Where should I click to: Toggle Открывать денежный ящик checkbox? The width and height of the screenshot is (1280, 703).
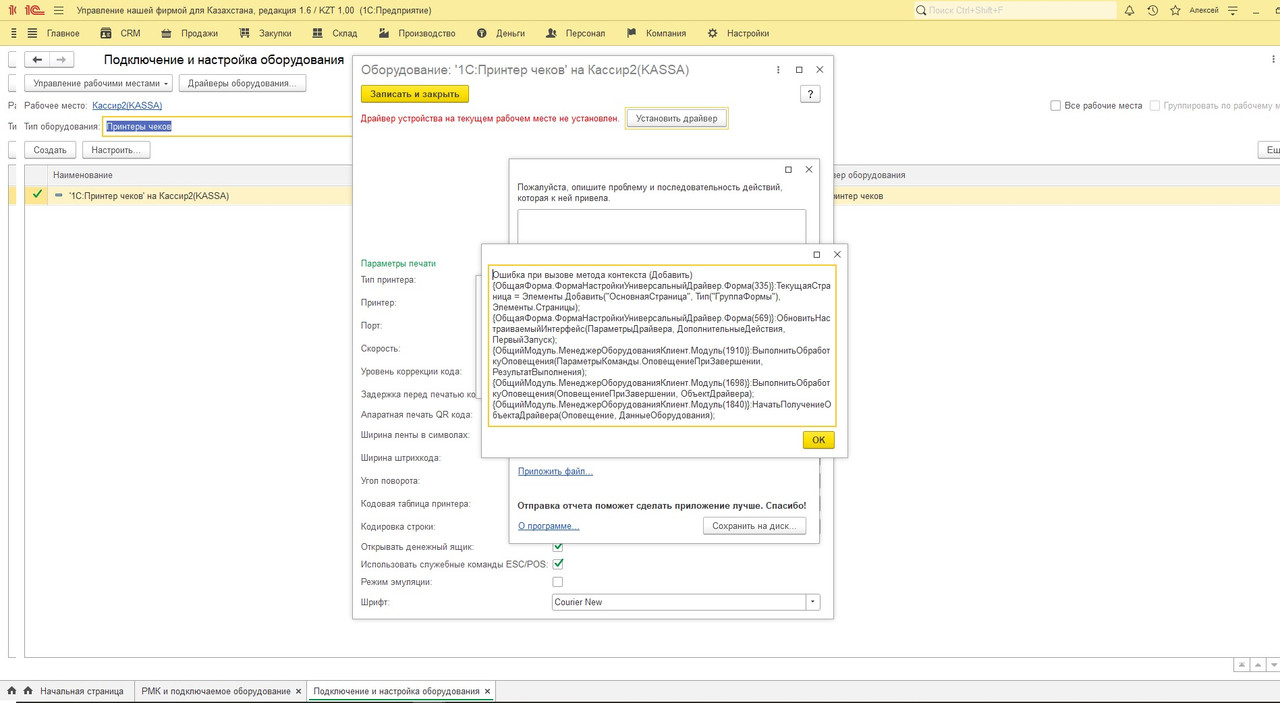pos(558,547)
